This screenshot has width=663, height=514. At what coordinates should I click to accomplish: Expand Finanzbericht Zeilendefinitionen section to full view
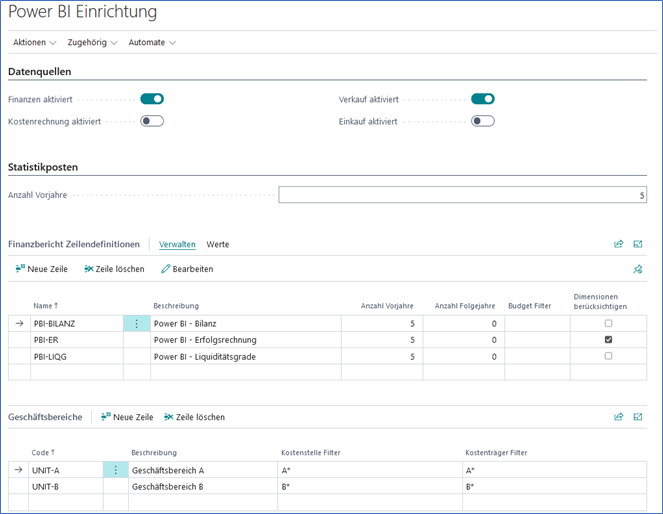pyautogui.click(x=638, y=244)
